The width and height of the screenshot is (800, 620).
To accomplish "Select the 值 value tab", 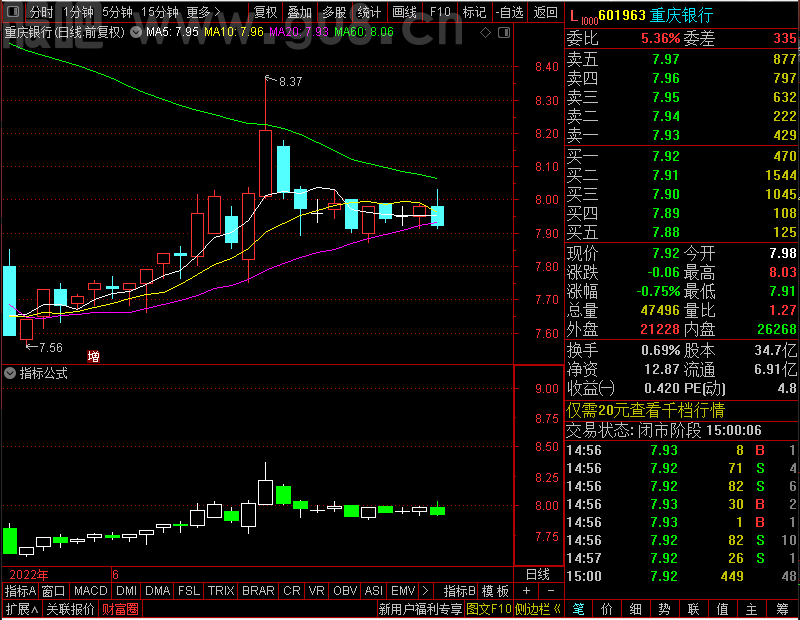I will pyautogui.click(x=722, y=609).
